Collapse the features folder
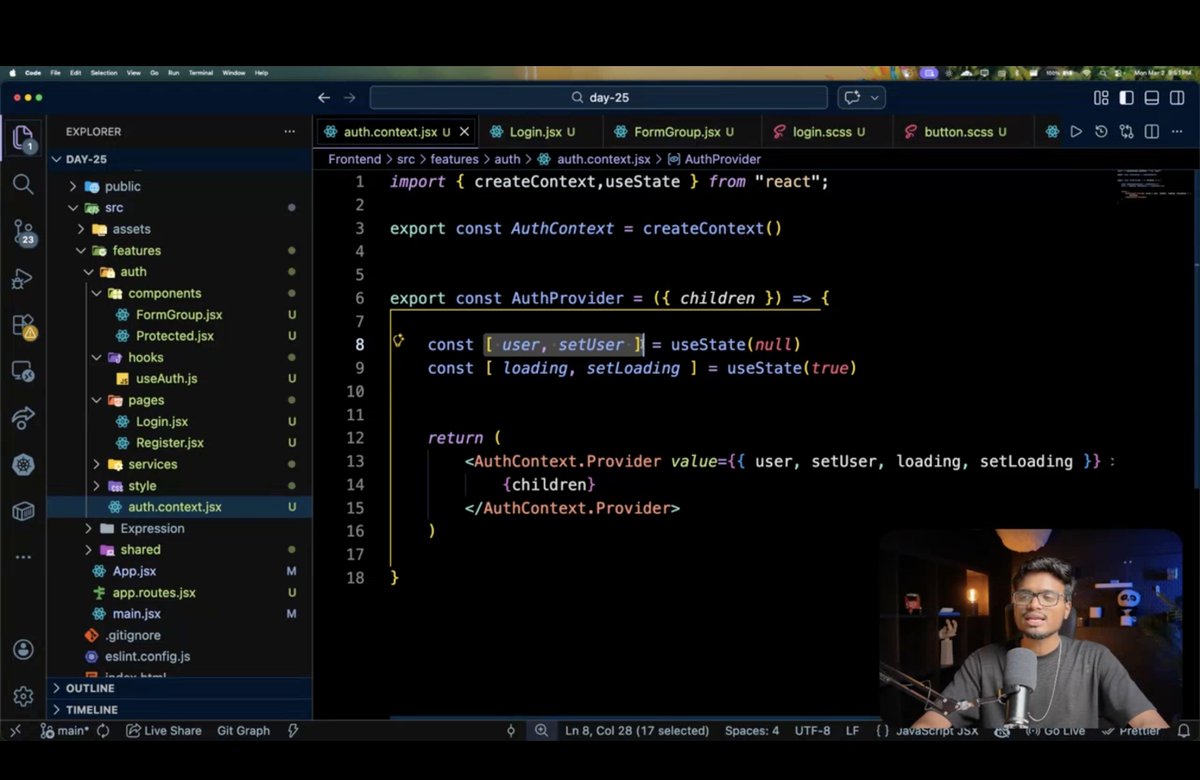Screen dimensions: 1200x780 pyautogui.click(x=81, y=251)
